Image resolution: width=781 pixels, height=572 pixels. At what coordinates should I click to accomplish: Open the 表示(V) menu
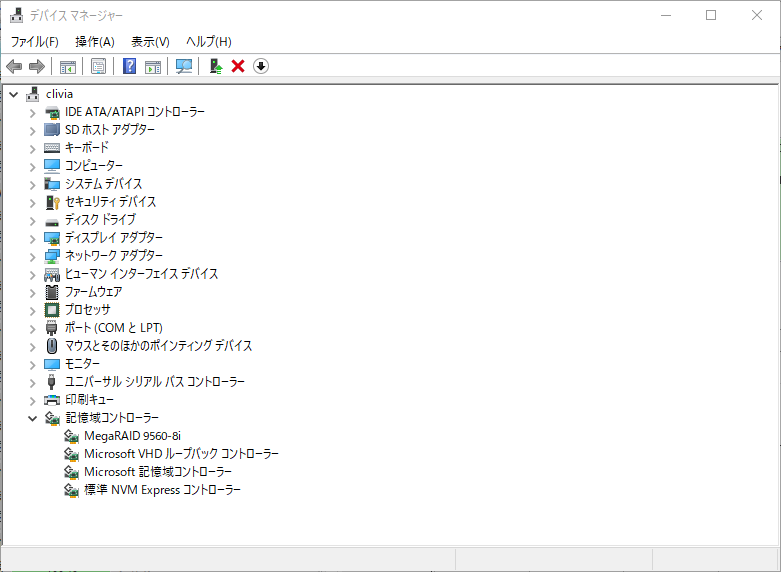coord(150,41)
